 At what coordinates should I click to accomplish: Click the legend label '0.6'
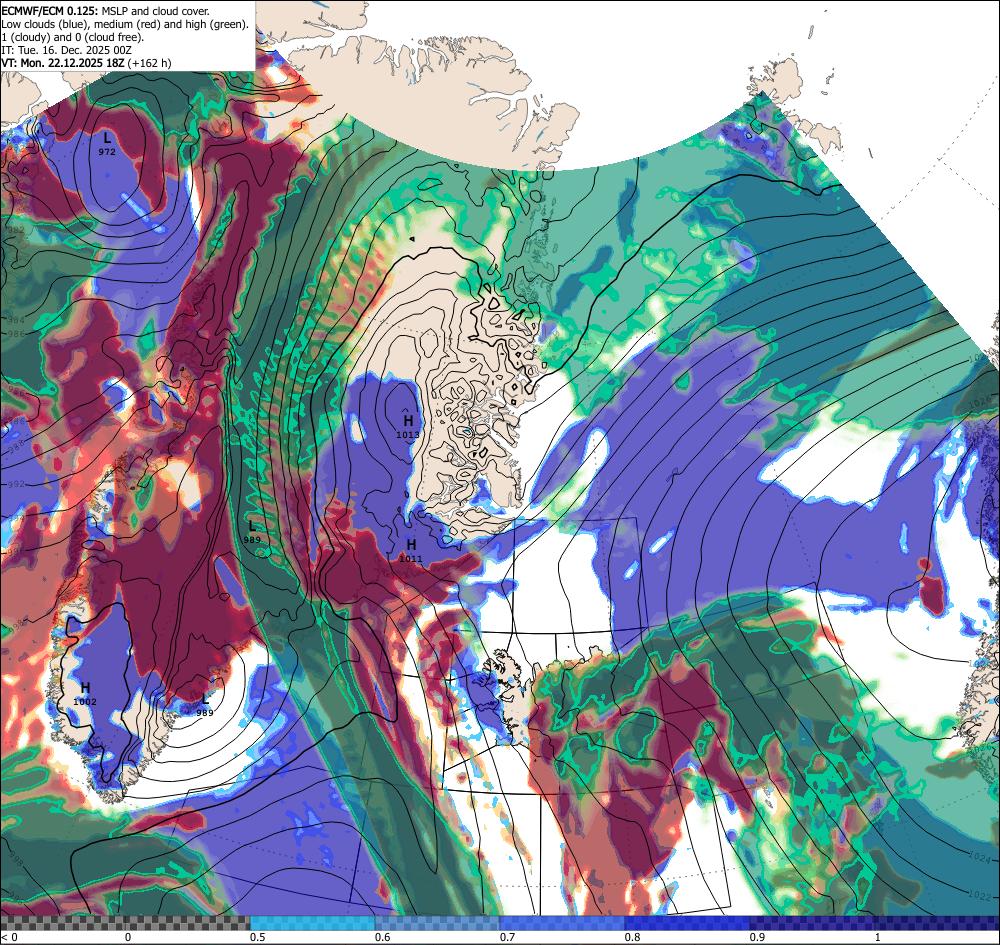coord(383,937)
